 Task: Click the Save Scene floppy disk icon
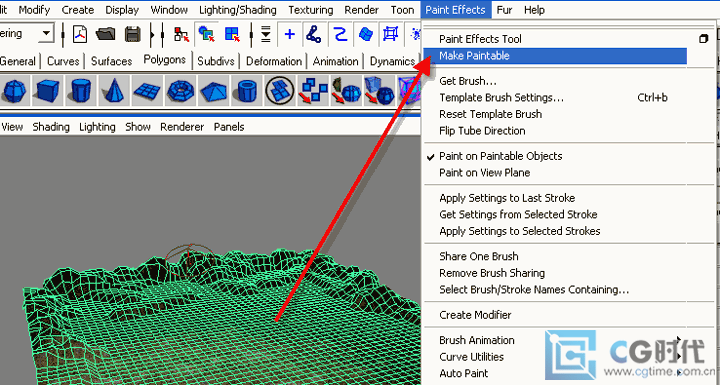coord(133,34)
